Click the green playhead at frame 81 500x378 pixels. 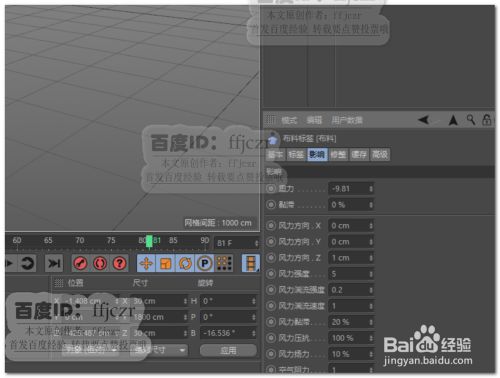click(x=149, y=241)
